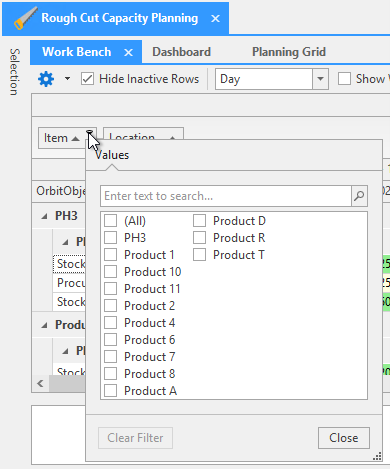Open the gear settings icon

[46, 79]
